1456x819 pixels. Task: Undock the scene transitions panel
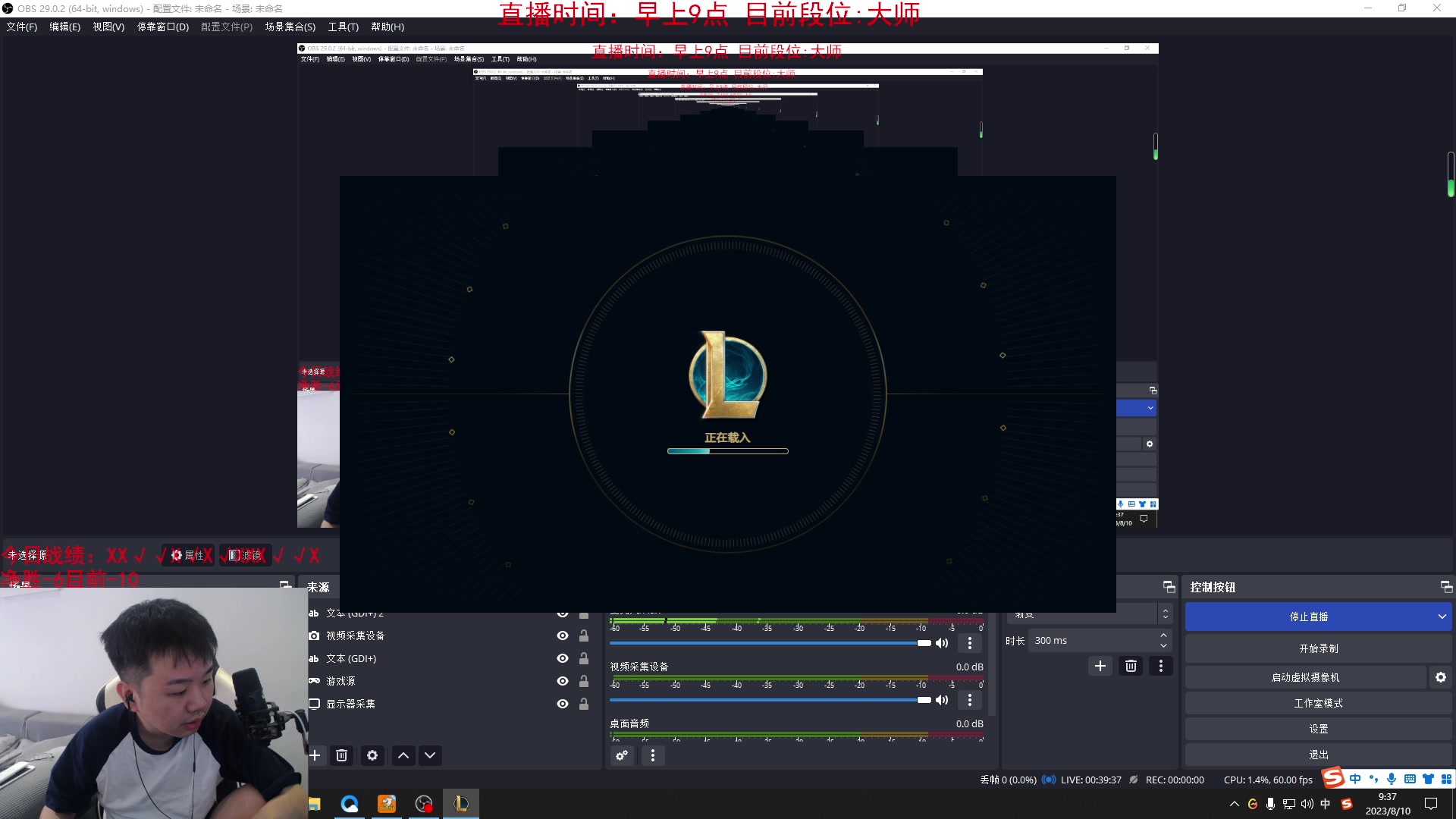pyautogui.click(x=1169, y=587)
